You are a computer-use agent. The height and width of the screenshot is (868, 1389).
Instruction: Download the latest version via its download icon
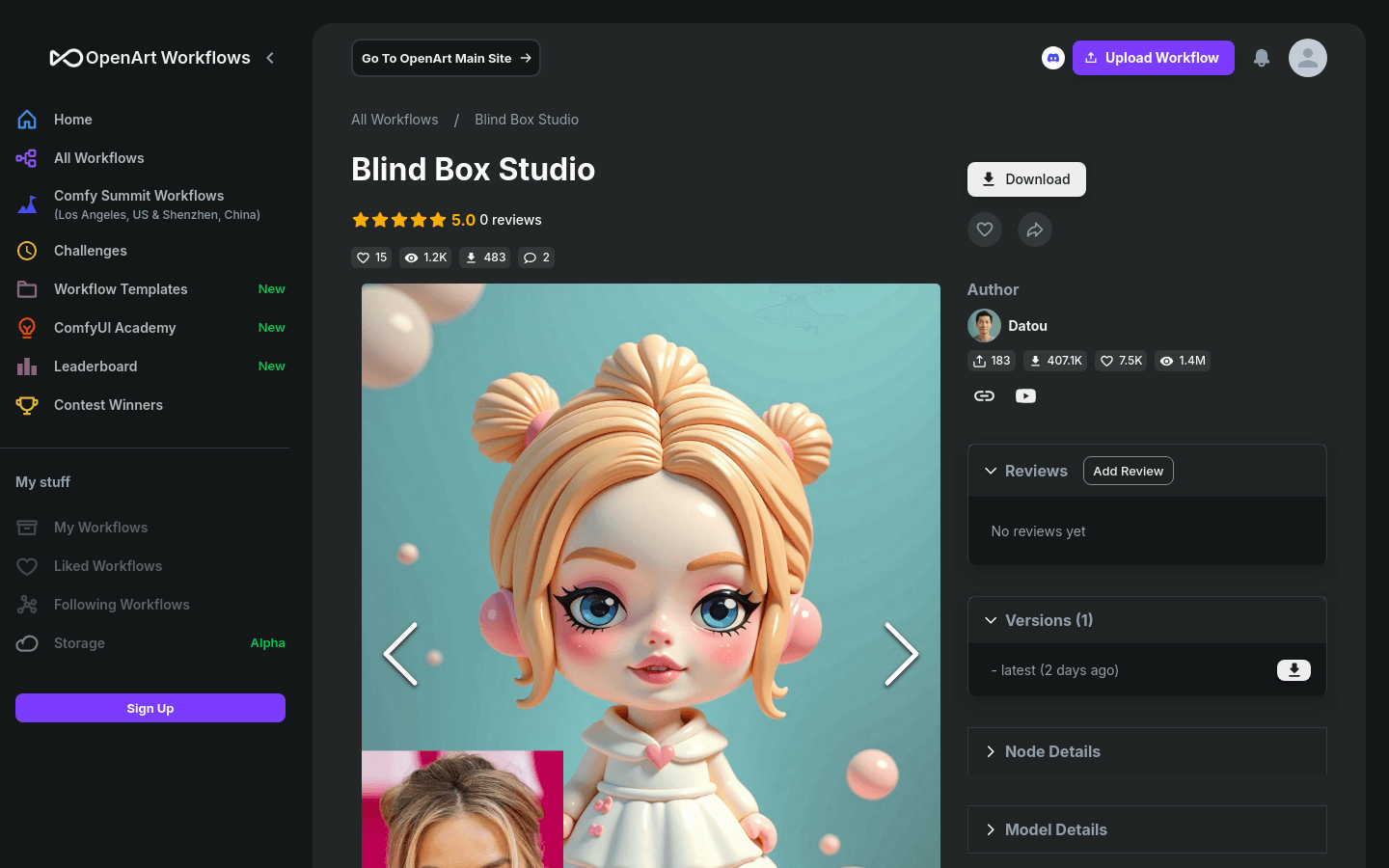1294,670
